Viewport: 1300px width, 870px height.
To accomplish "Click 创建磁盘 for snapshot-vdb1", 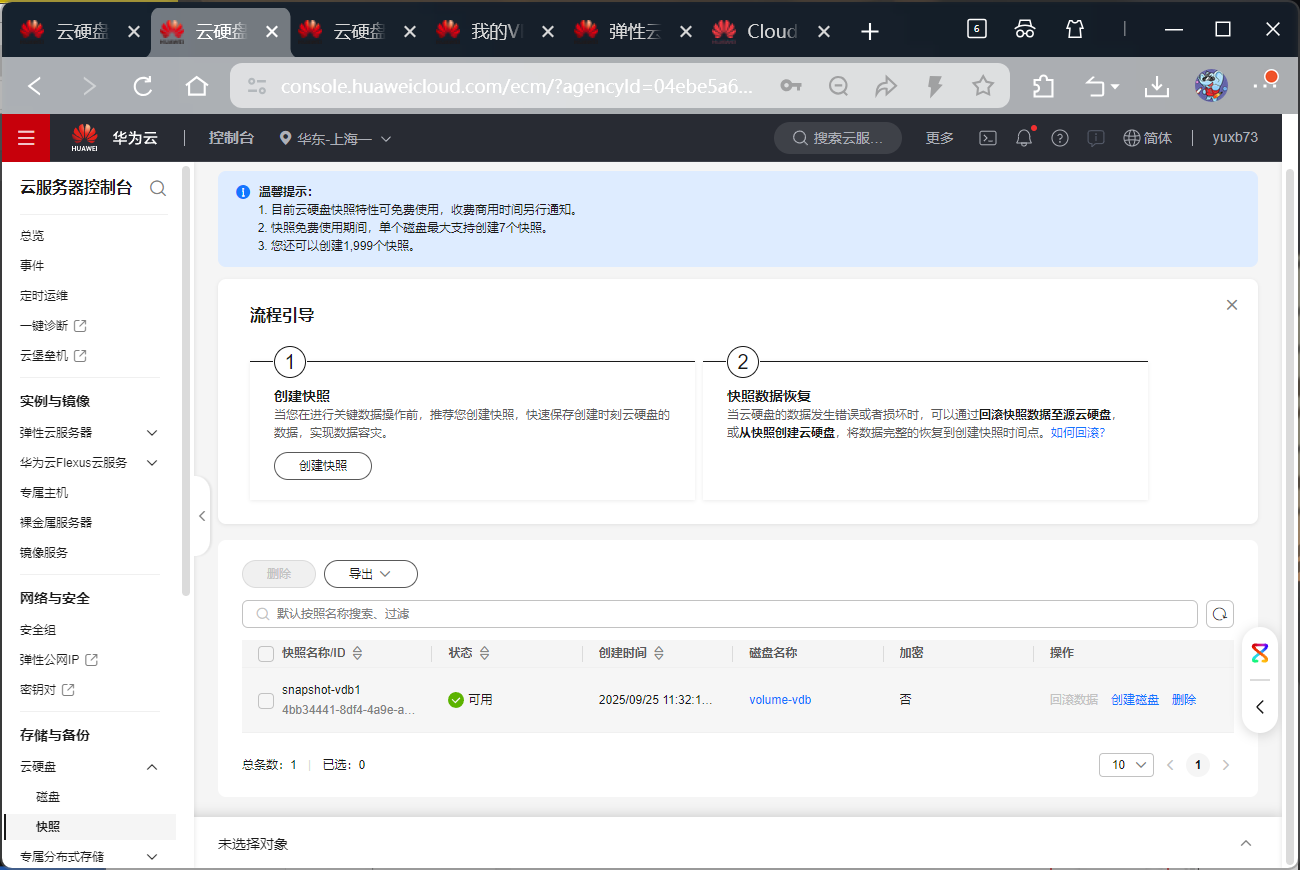I will [x=1135, y=700].
